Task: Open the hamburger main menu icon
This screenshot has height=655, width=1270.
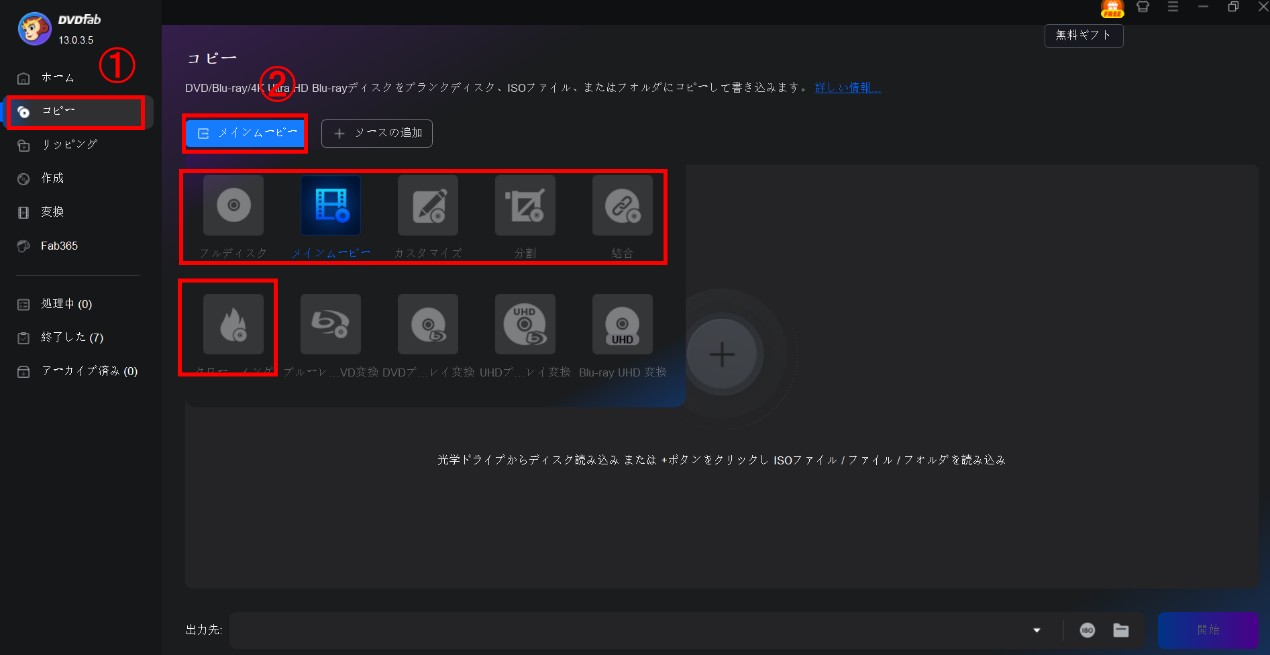Action: (x=1173, y=7)
